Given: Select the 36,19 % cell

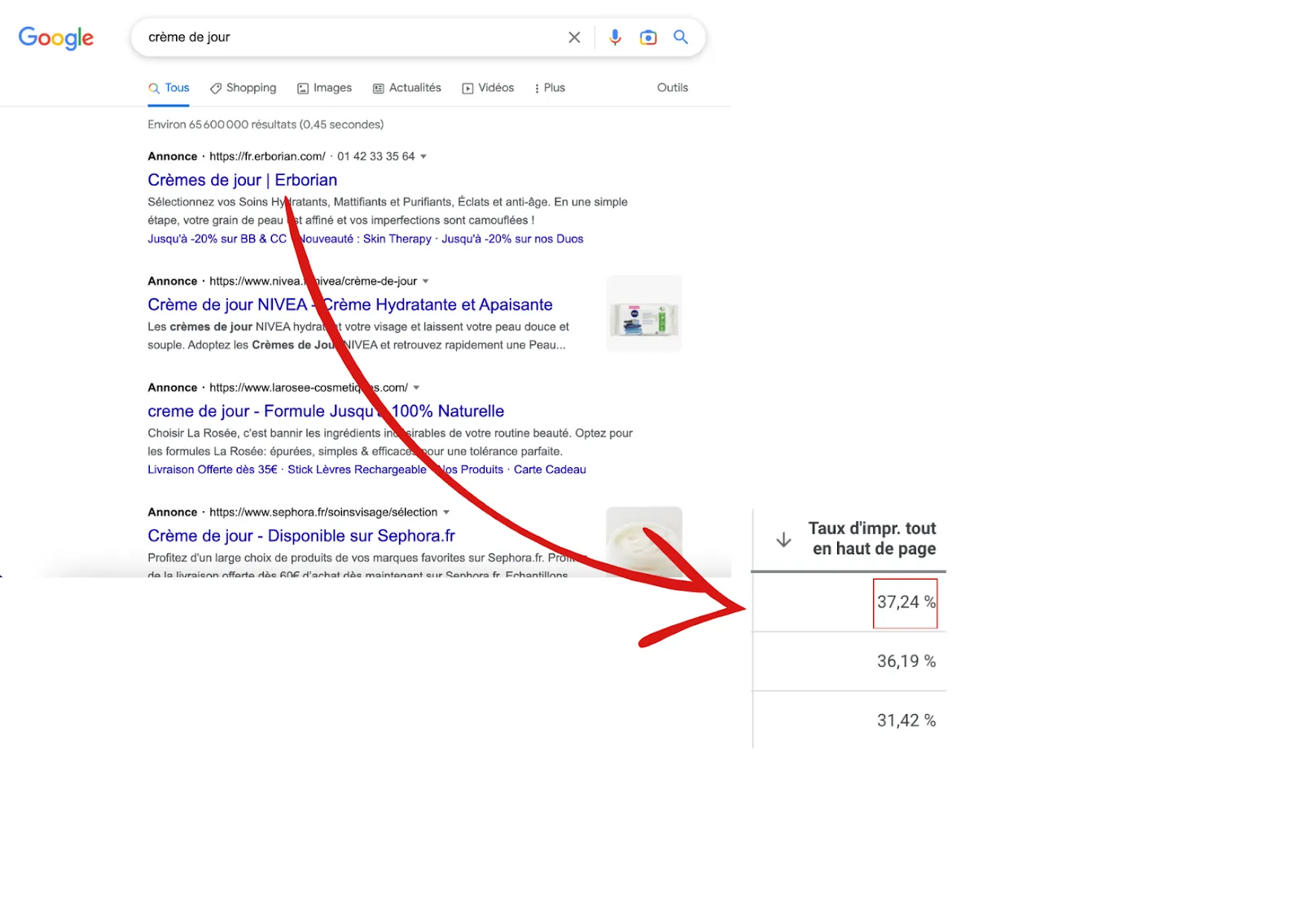Looking at the screenshot, I should (x=906, y=661).
